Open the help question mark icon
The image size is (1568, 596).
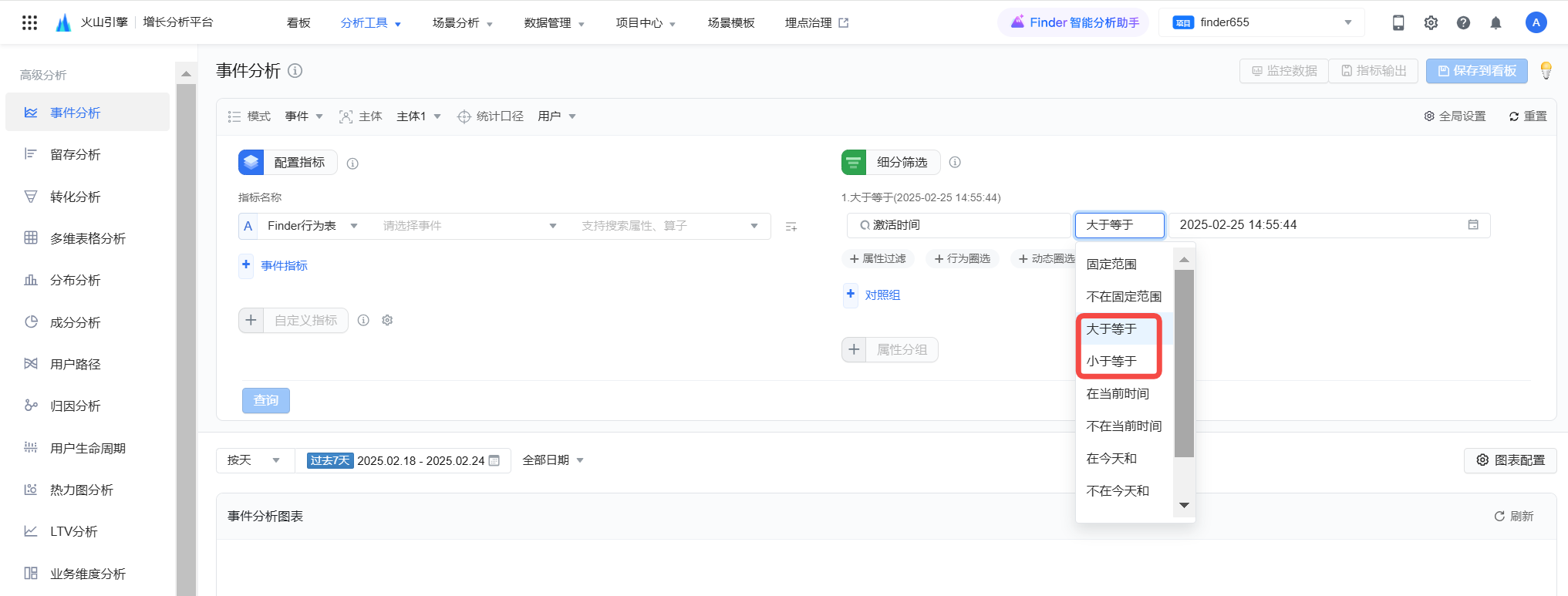(x=1463, y=22)
